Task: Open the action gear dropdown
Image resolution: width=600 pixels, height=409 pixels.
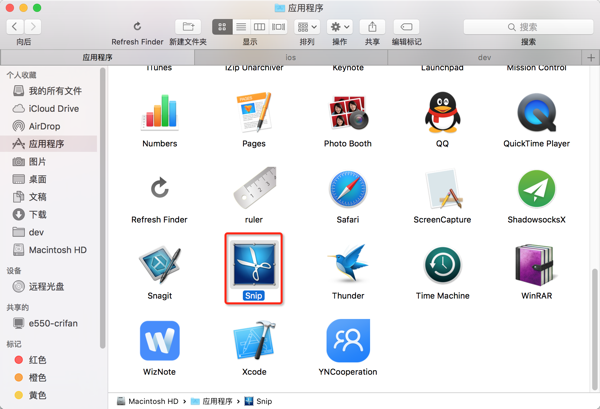Action: pyautogui.click(x=340, y=27)
